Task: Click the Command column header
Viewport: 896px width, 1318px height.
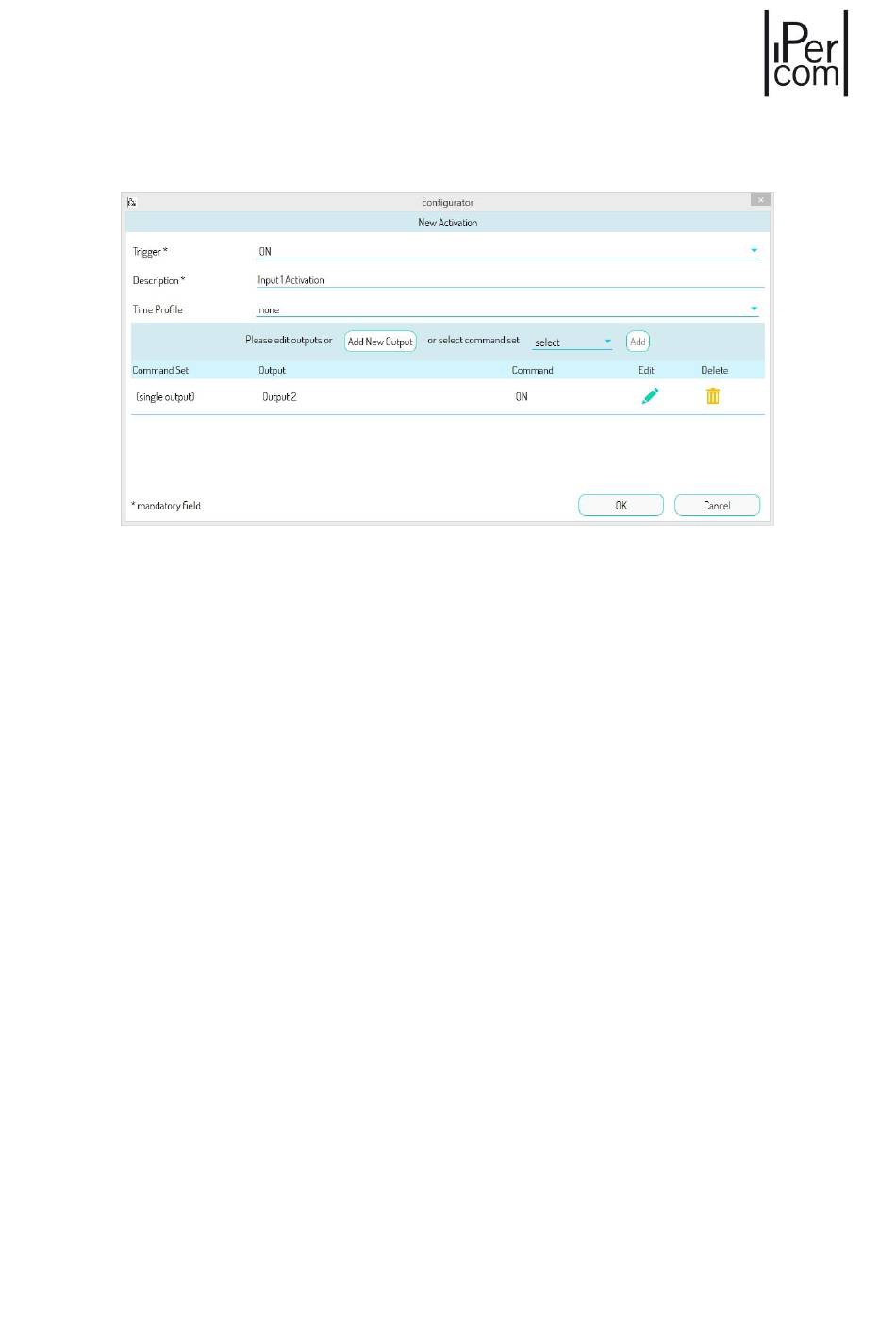Action: click(532, 370)
